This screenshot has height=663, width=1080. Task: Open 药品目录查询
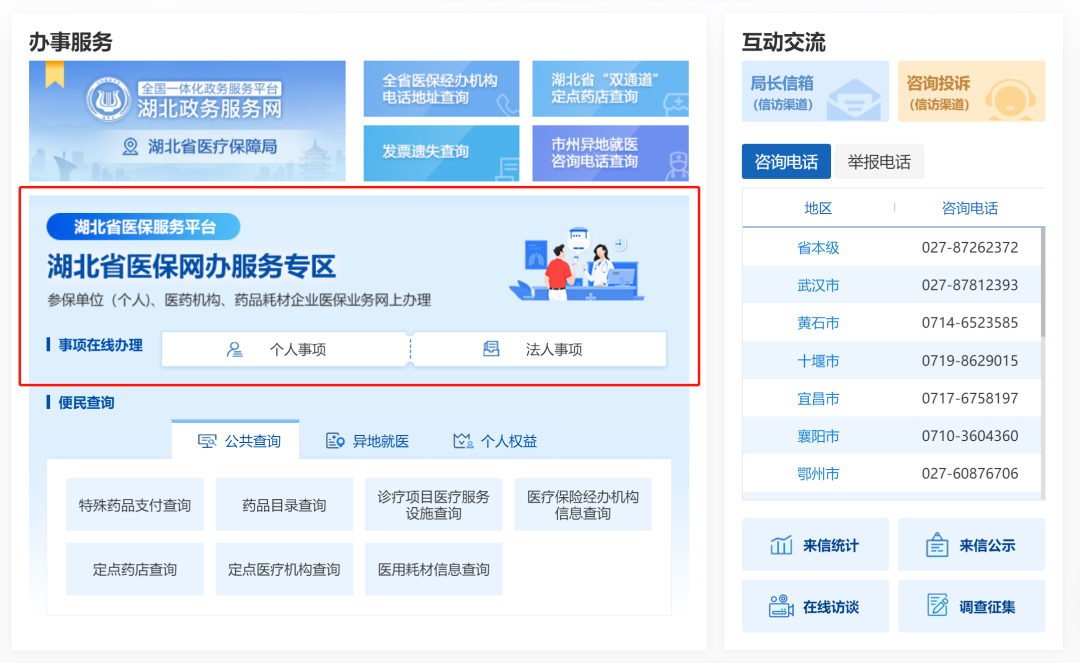pyautogui.click(x=284, y=505)
